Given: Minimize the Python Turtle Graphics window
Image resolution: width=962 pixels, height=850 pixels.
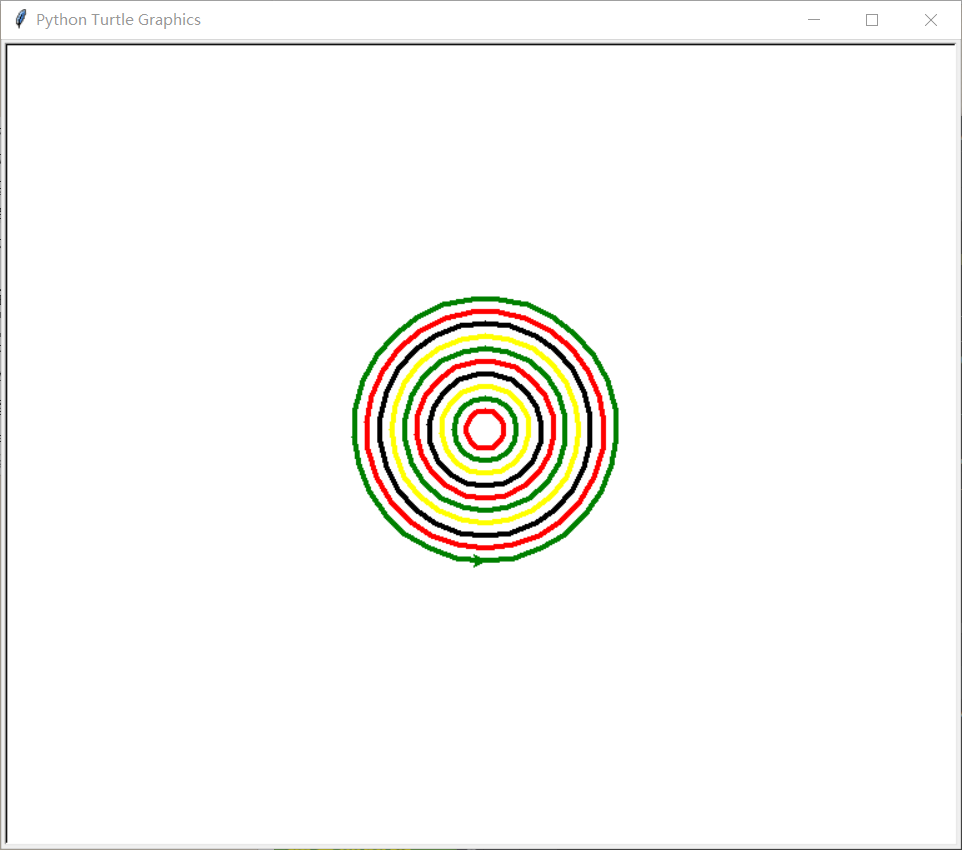Looking at the screenshot, I should coord(814,20).
